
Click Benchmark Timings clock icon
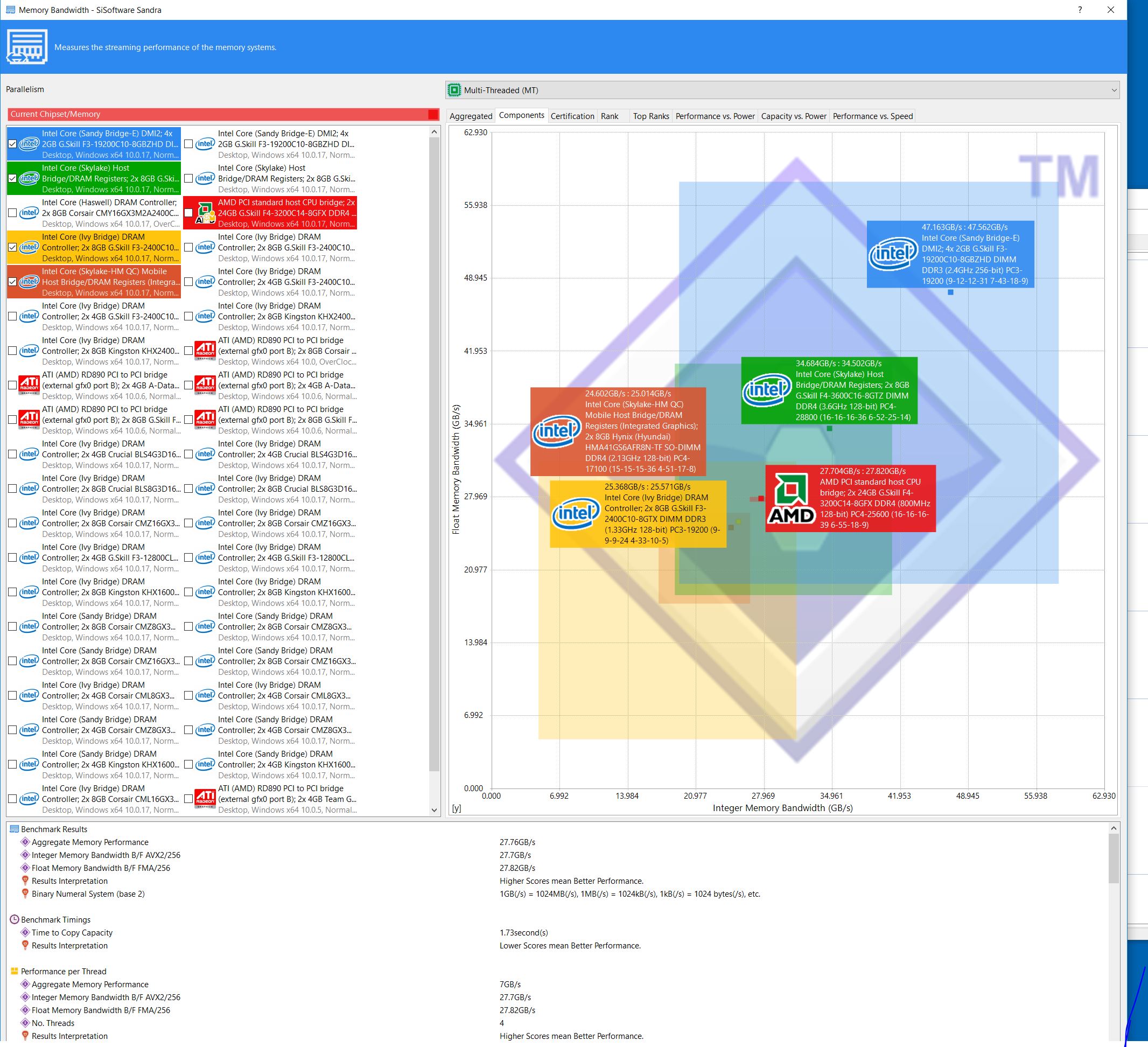point(15,919)
